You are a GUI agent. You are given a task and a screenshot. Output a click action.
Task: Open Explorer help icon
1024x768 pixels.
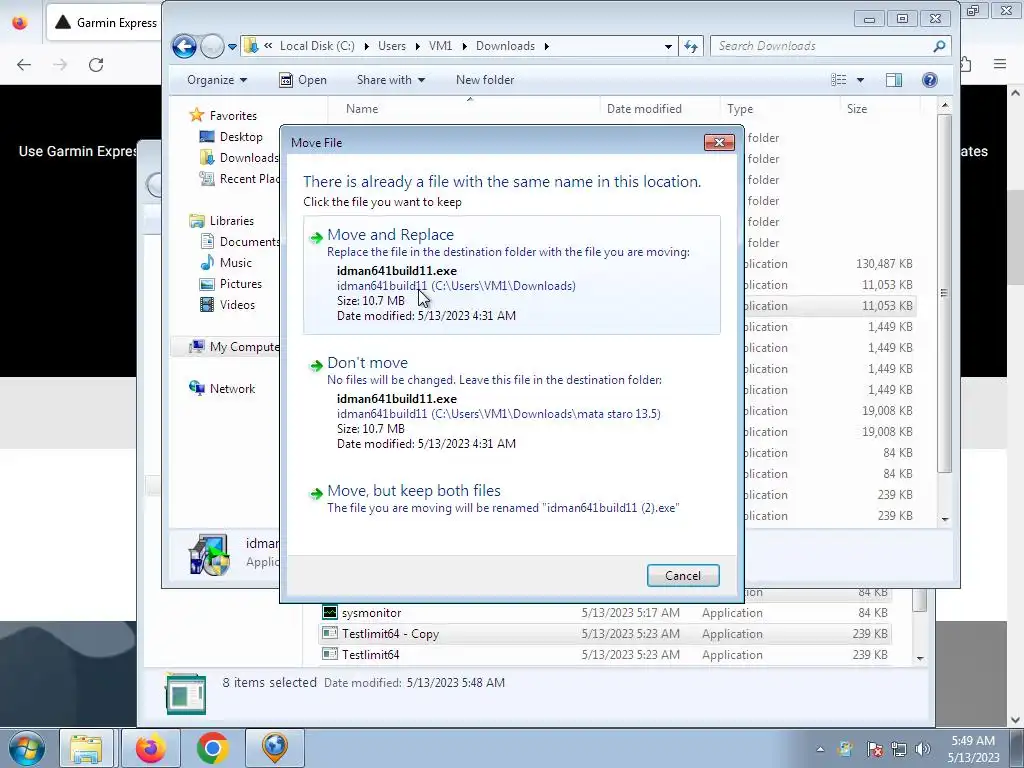[929, 80]
